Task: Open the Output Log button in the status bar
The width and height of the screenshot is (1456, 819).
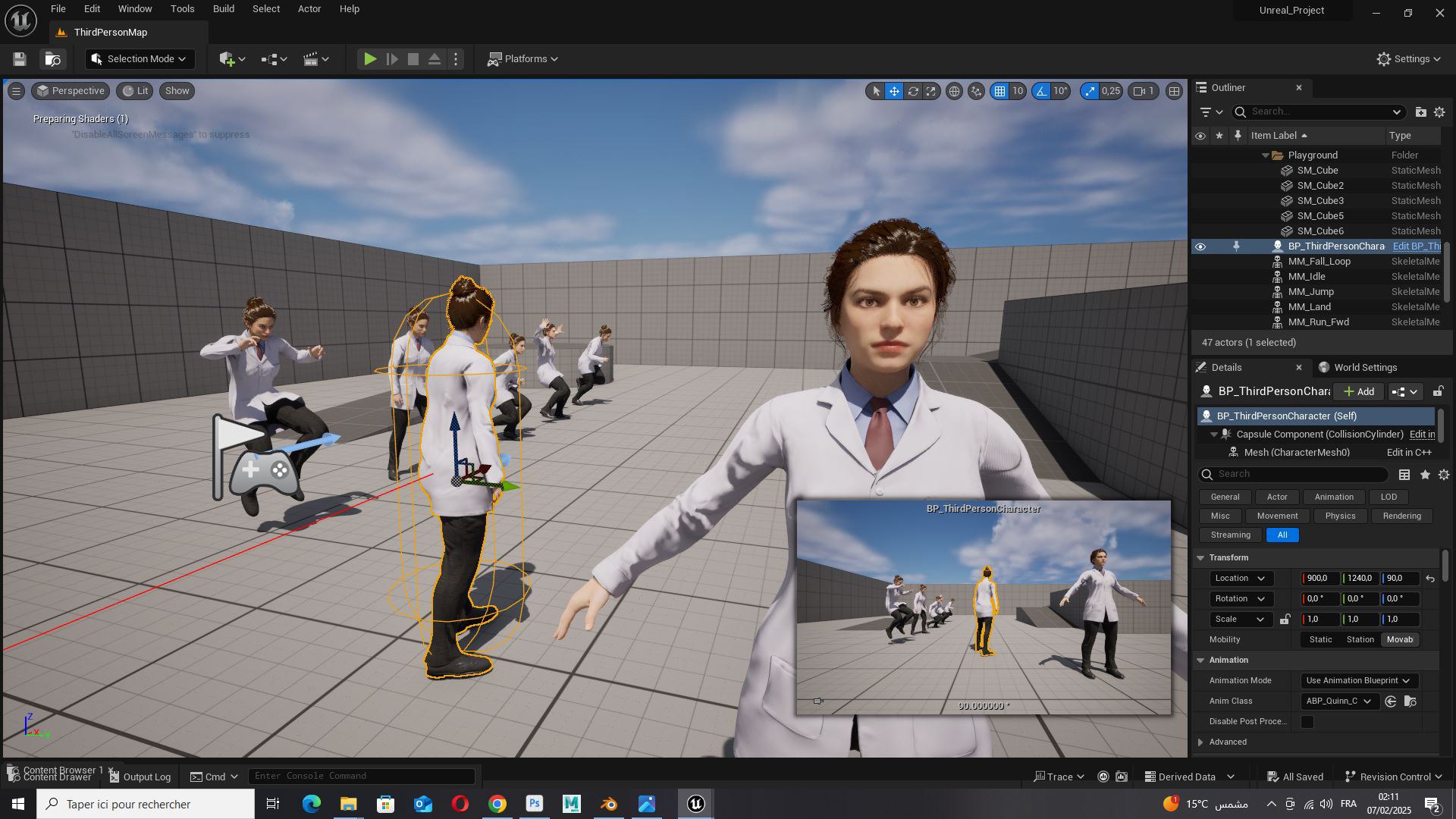Action: (x=140, y=777)
